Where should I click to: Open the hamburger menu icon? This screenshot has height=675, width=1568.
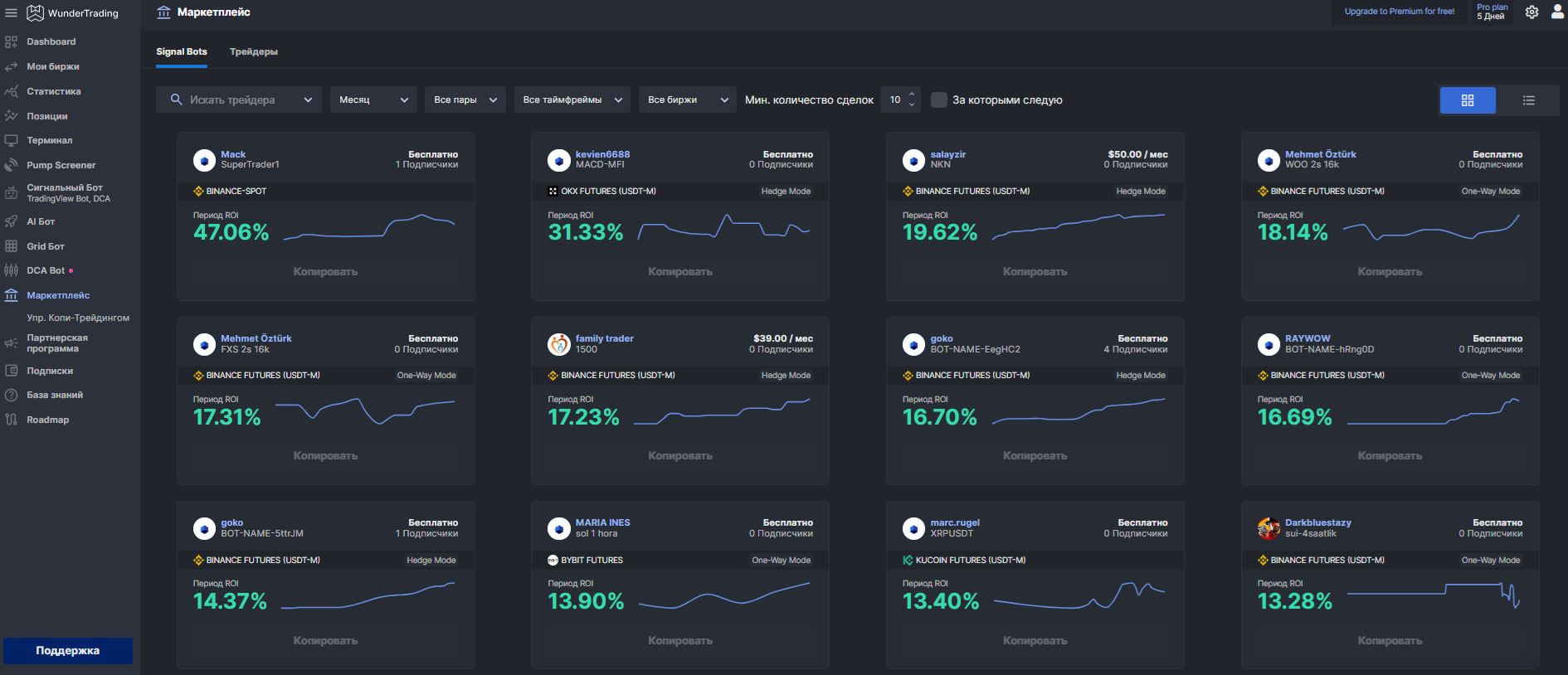pos(11,12)
